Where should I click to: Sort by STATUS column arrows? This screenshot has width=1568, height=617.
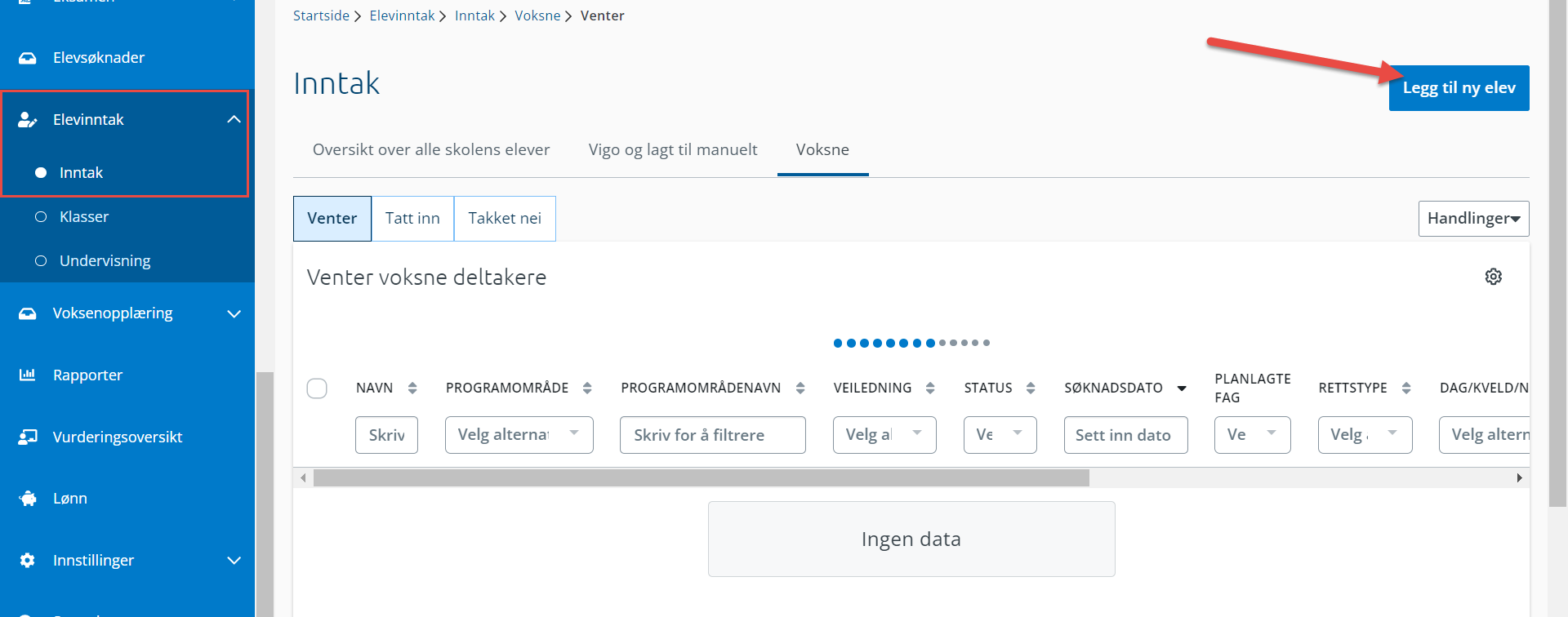click(1031, 388)
